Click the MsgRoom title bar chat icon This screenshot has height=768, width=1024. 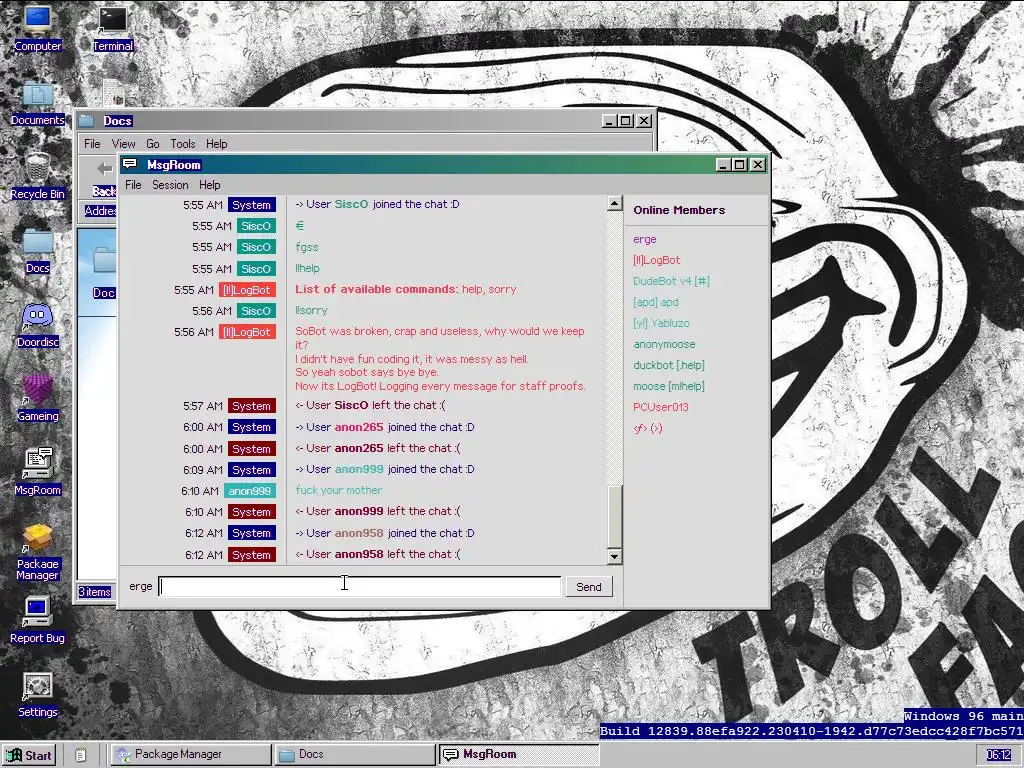pyautogui.click(x=130, y=164)
